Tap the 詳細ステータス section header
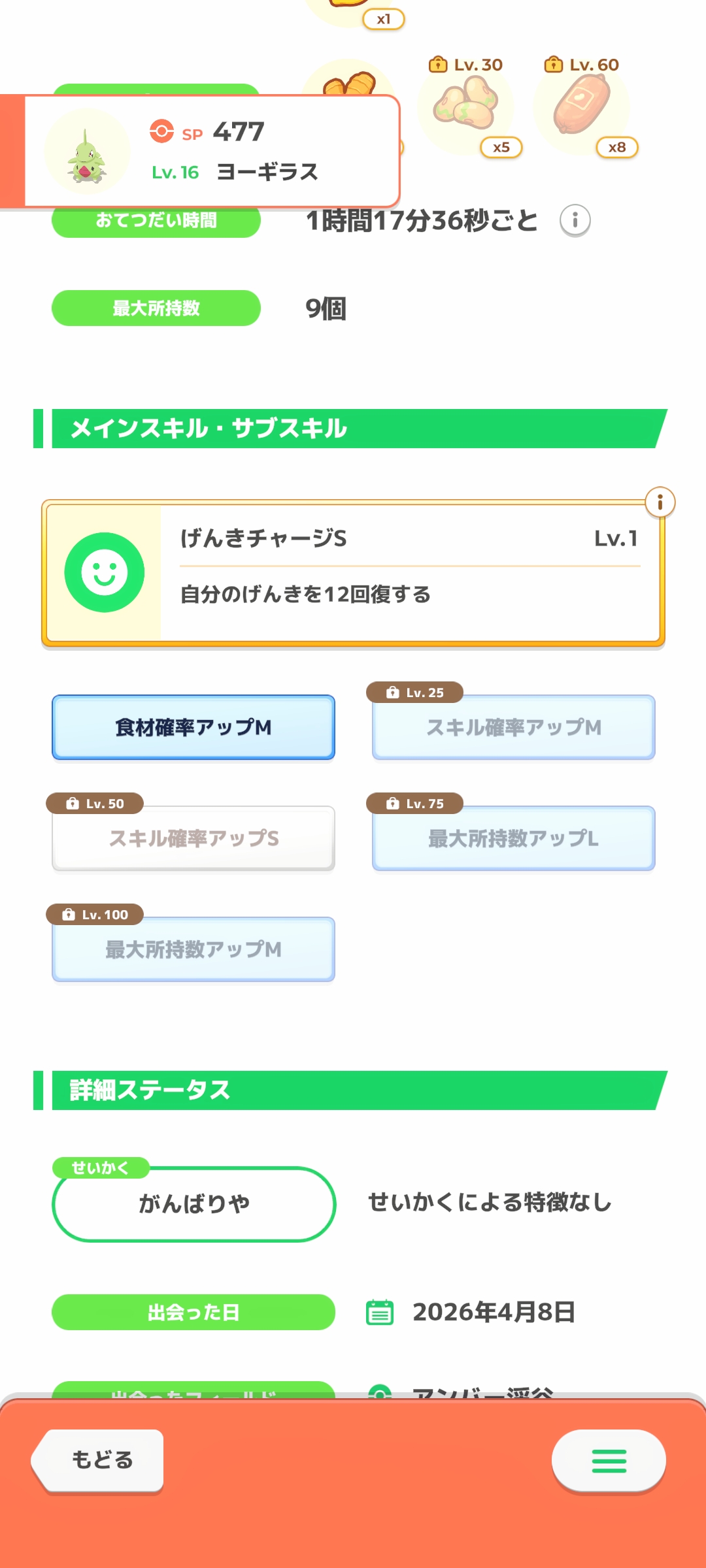 pyautogui.click(x=353, y=1090)
